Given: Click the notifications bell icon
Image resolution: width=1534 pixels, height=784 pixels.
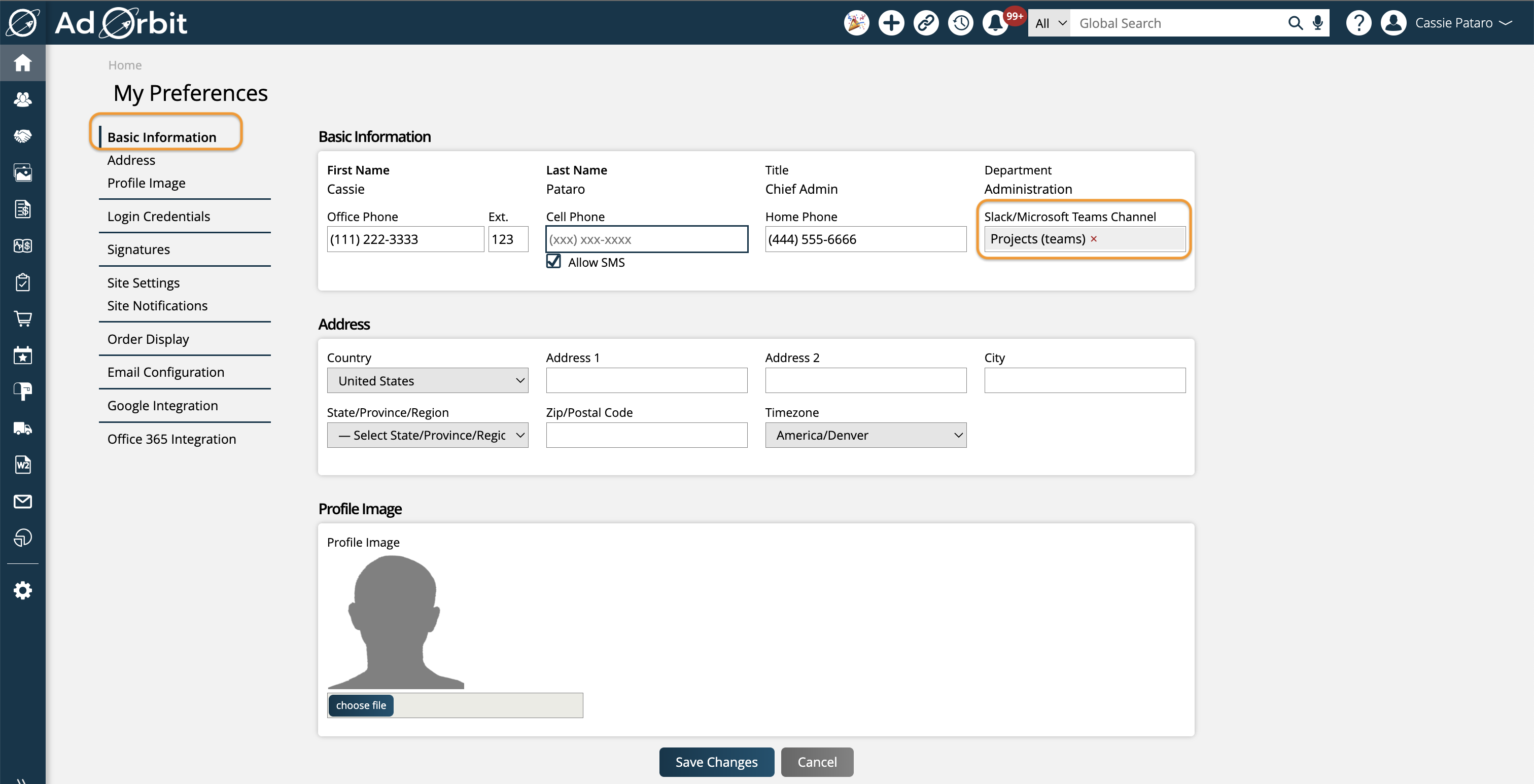Looking at the screenshot, I should click(995, 23).
